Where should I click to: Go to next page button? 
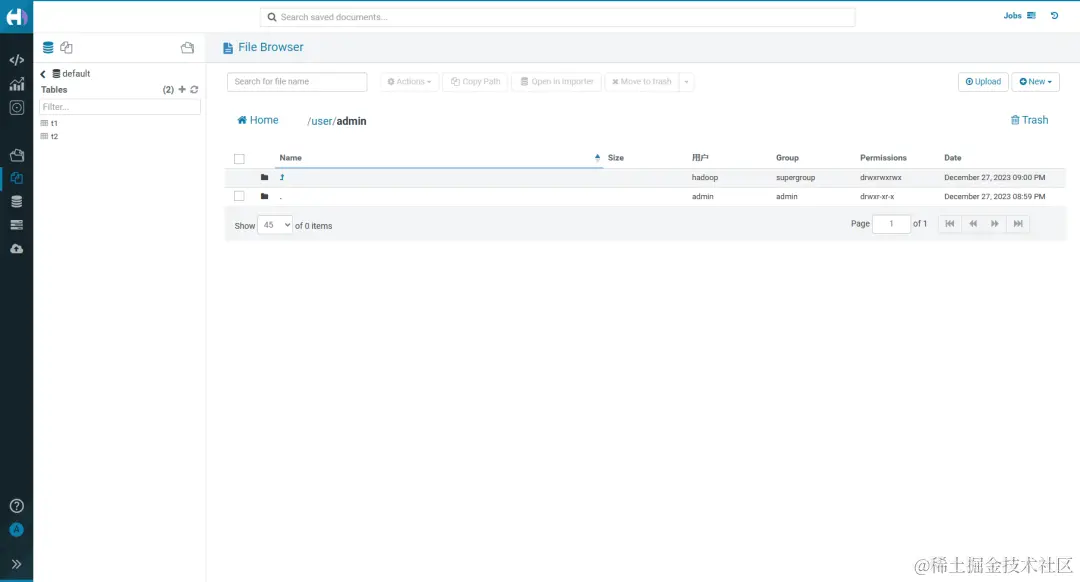(995, 224)
